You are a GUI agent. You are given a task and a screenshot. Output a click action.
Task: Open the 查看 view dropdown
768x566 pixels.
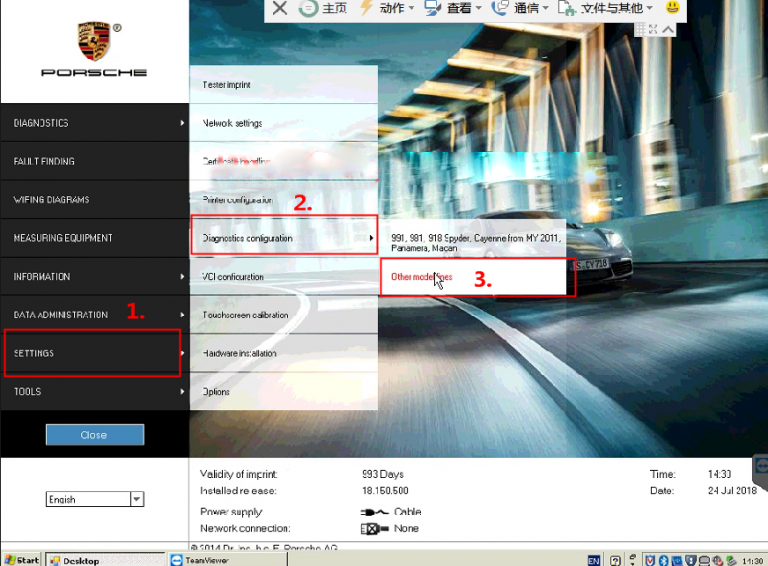[454, 8]
